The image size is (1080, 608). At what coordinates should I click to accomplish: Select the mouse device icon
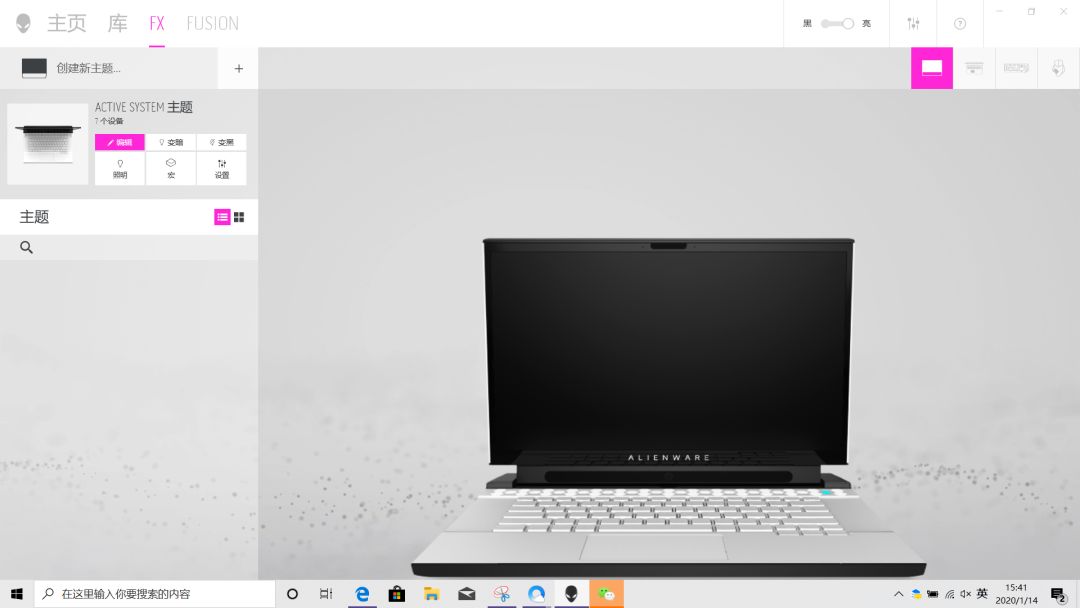coord(1059,68)
